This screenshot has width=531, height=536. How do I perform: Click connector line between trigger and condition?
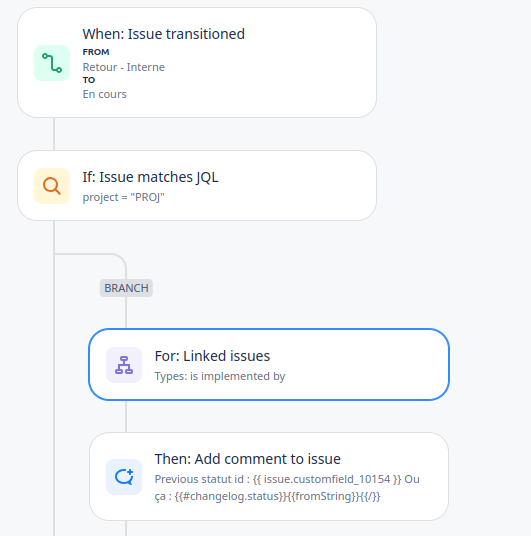click(x=54, y=134)
